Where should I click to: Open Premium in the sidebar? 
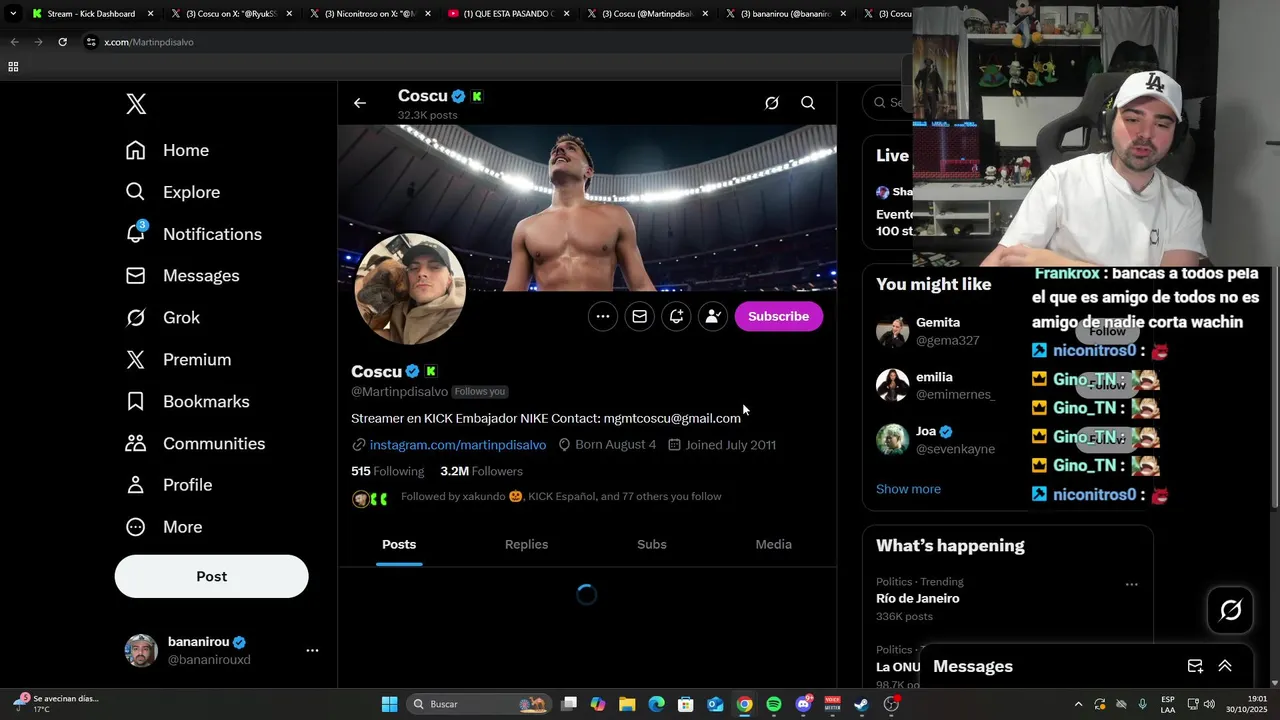point(178,360)
